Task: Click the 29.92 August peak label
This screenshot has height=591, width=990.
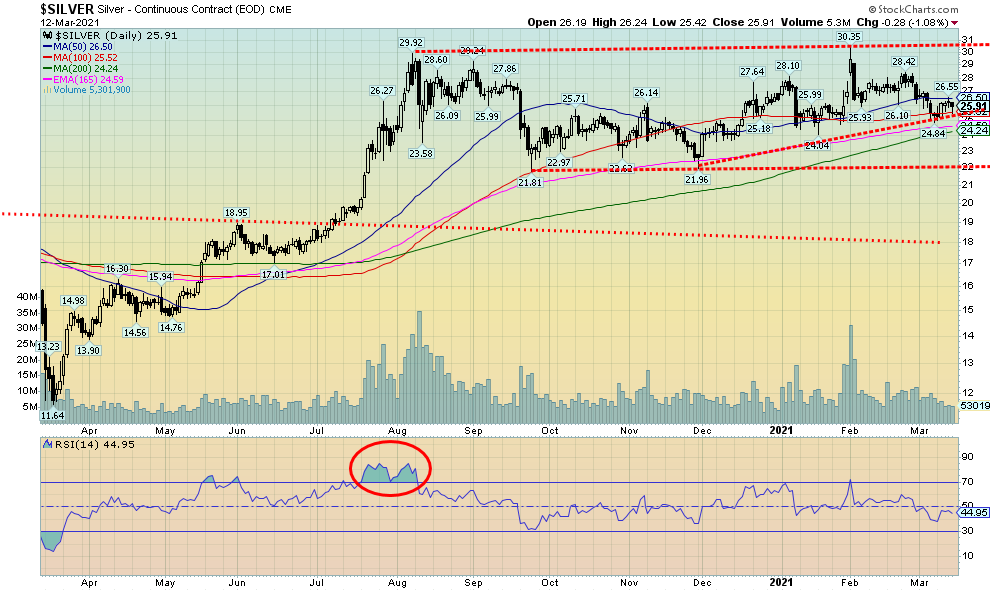Action: pyautogui.click(x=411, y=43)
